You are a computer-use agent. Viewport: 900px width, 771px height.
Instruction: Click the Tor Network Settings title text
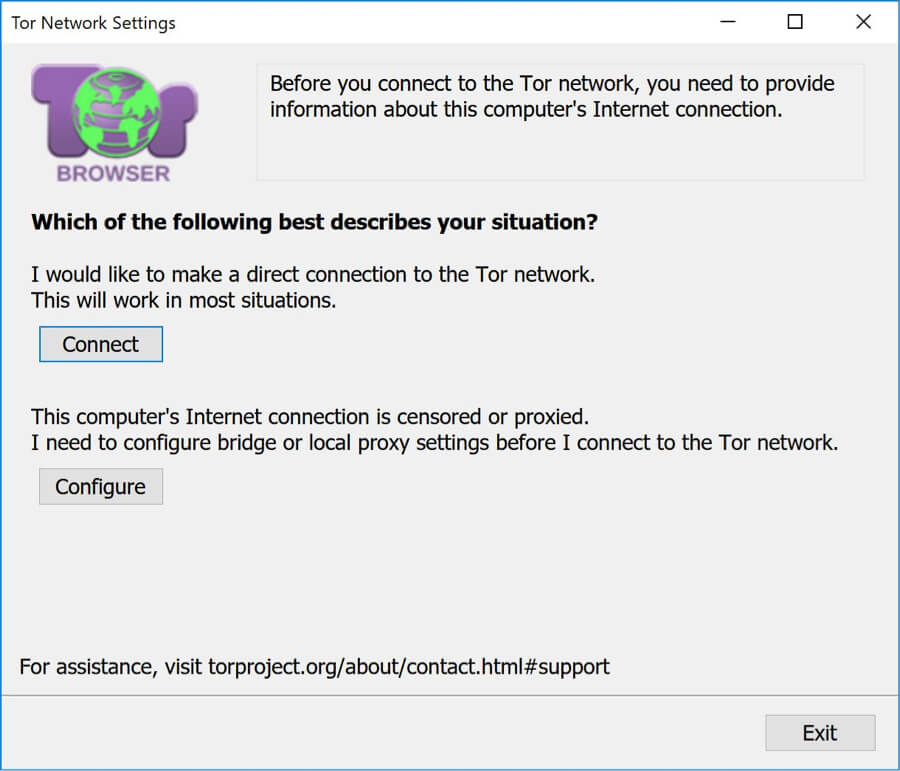(x=94, y=23)
